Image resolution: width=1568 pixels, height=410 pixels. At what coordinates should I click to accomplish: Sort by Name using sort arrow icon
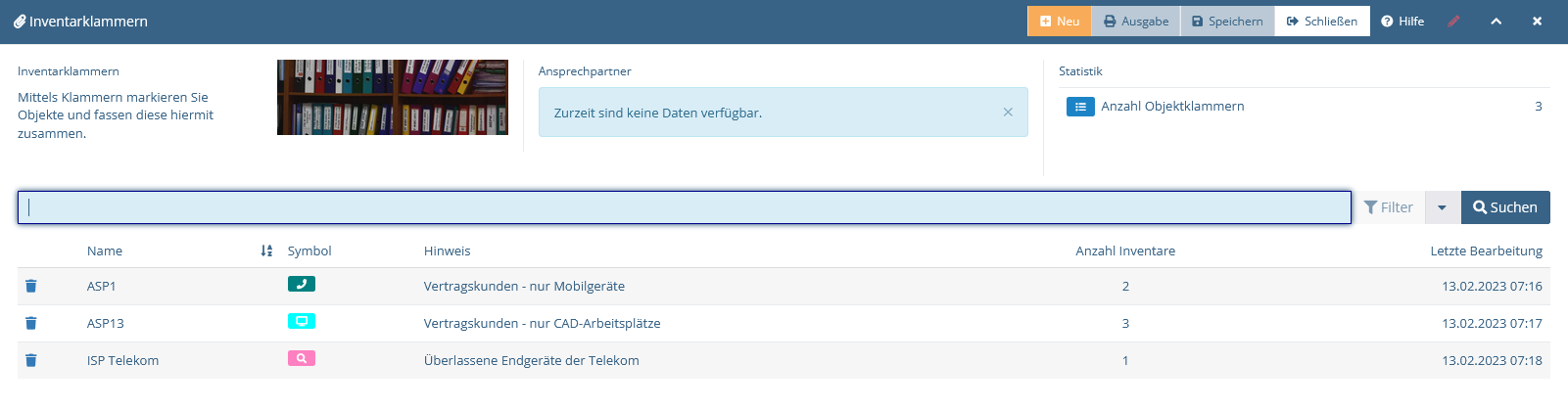[x=266, y=251]
